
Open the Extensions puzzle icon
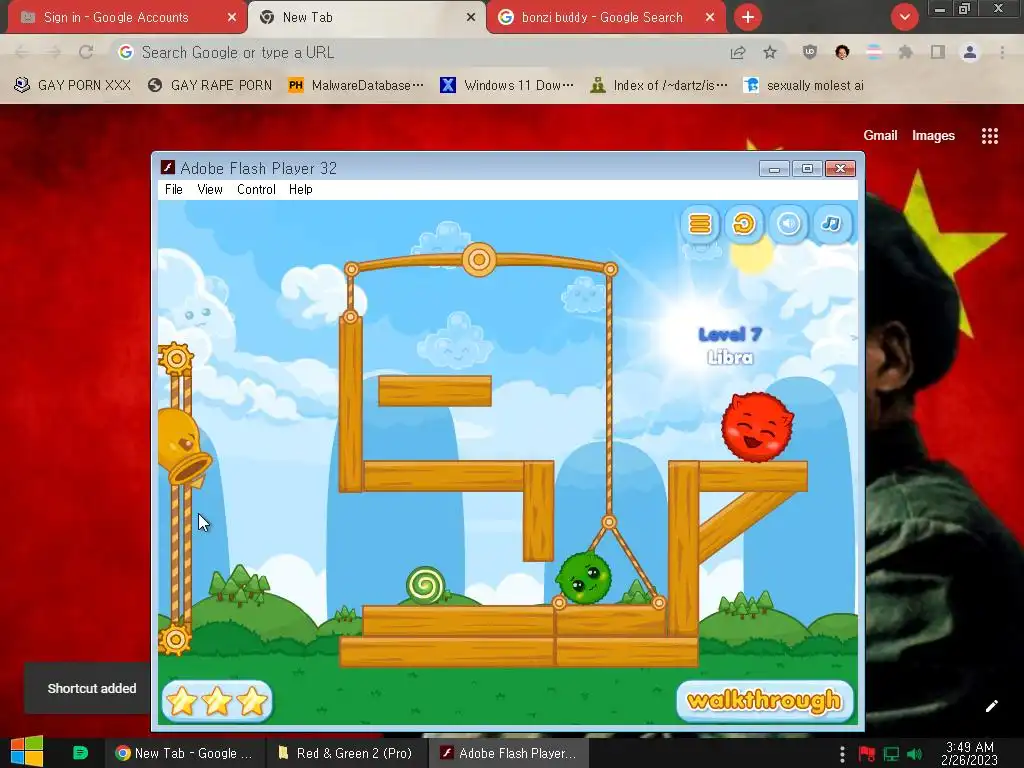click(905, 52)
